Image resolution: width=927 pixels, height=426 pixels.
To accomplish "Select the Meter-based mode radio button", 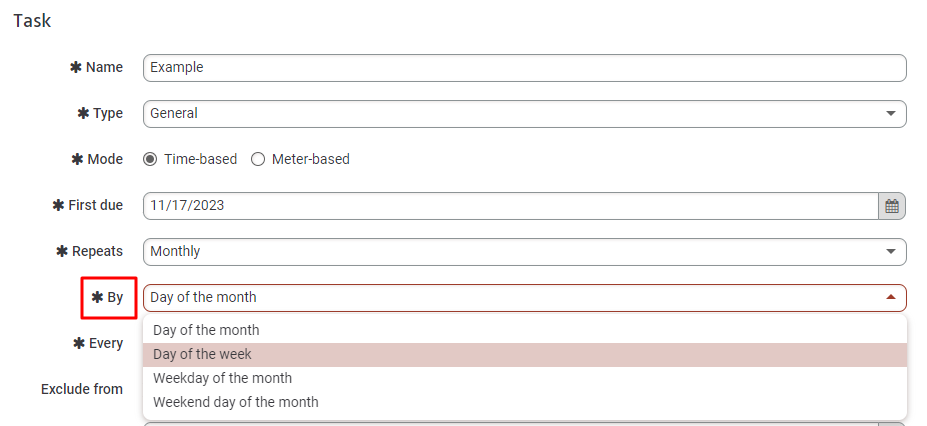I will (x=258, y=160).
